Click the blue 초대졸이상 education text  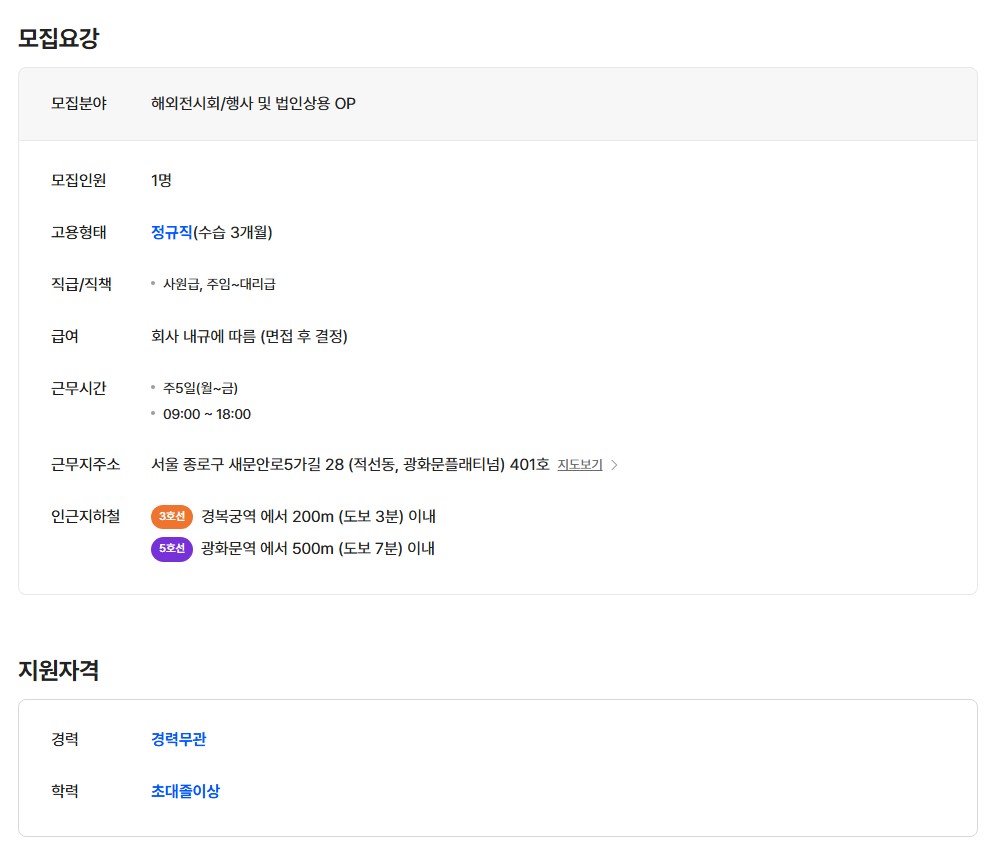tap(185, 791)
